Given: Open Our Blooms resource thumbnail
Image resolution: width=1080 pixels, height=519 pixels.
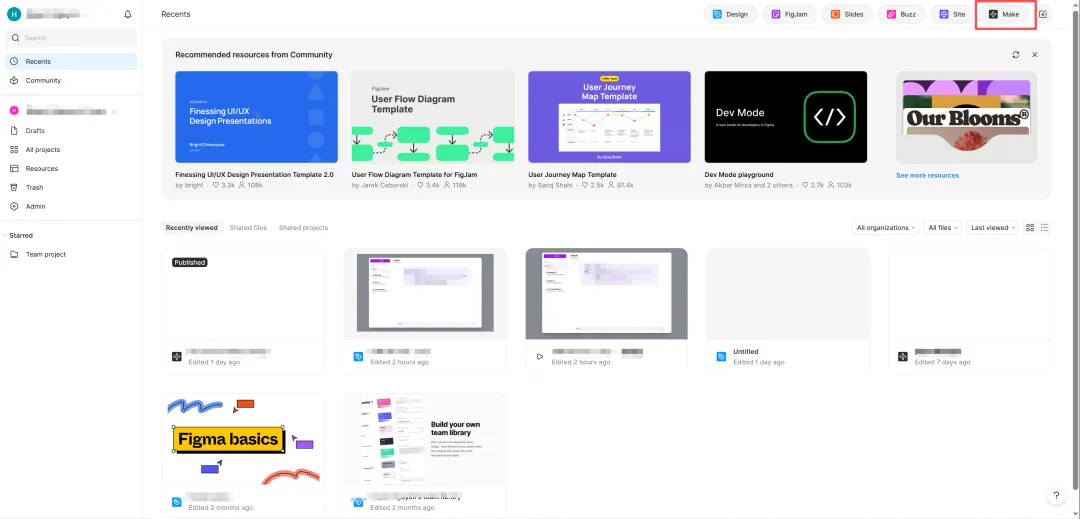Looking at the screenshot, I should pyautogui.click(x=966, y=117).
